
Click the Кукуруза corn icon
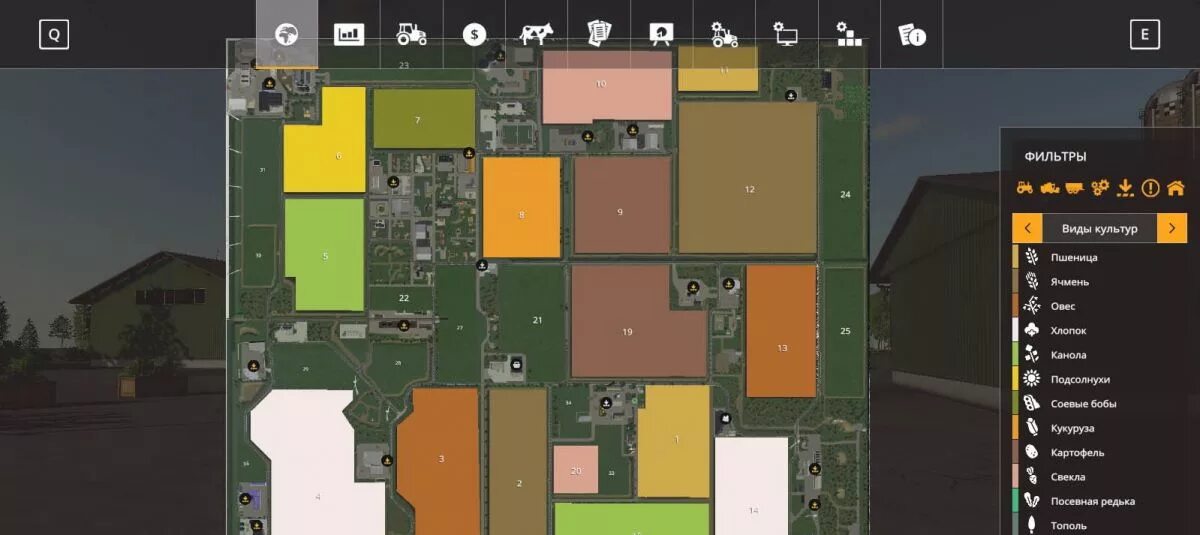coord(1031,428)
